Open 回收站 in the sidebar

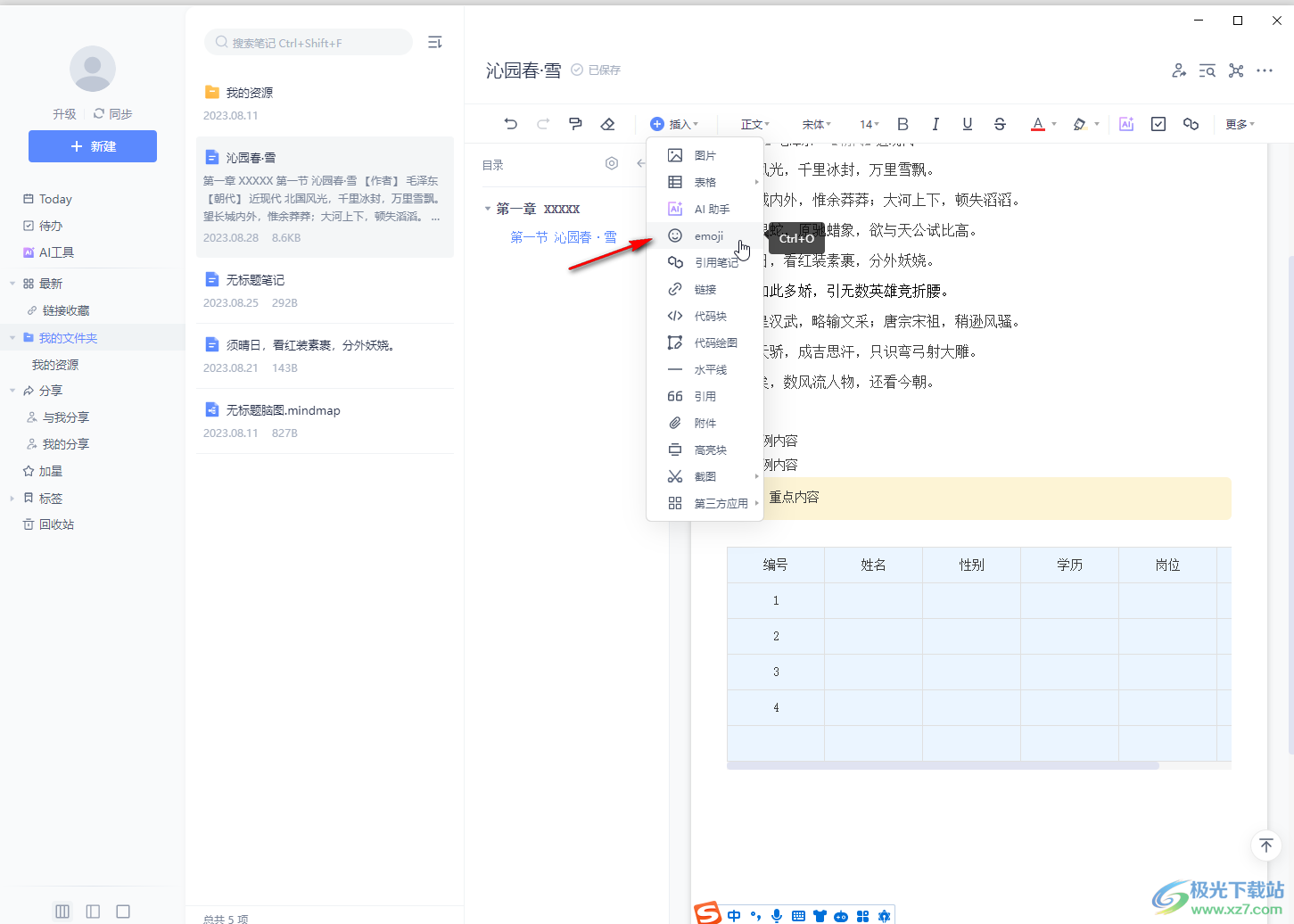pos(56,524)
